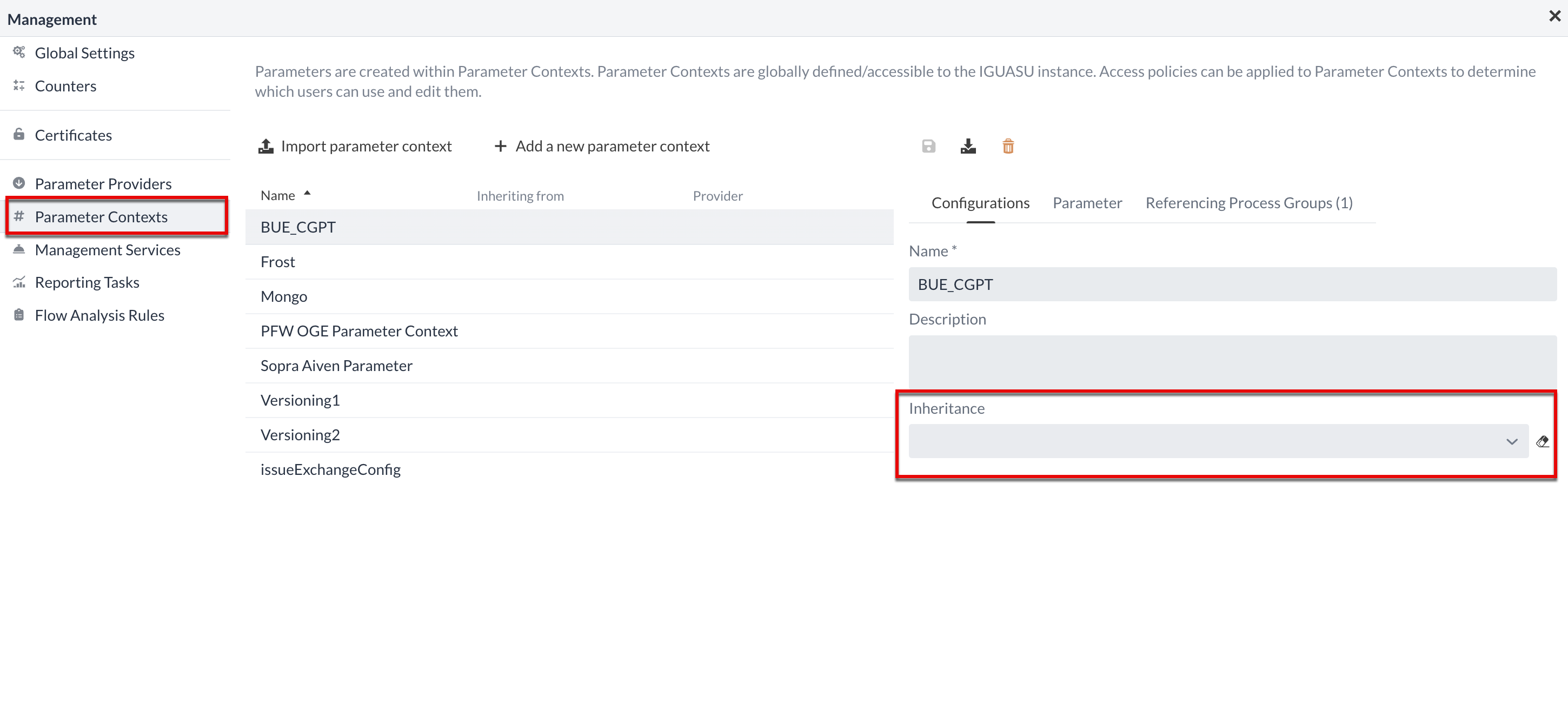Click the Description text area
Screen dimensions: 1568x728
1233,362
